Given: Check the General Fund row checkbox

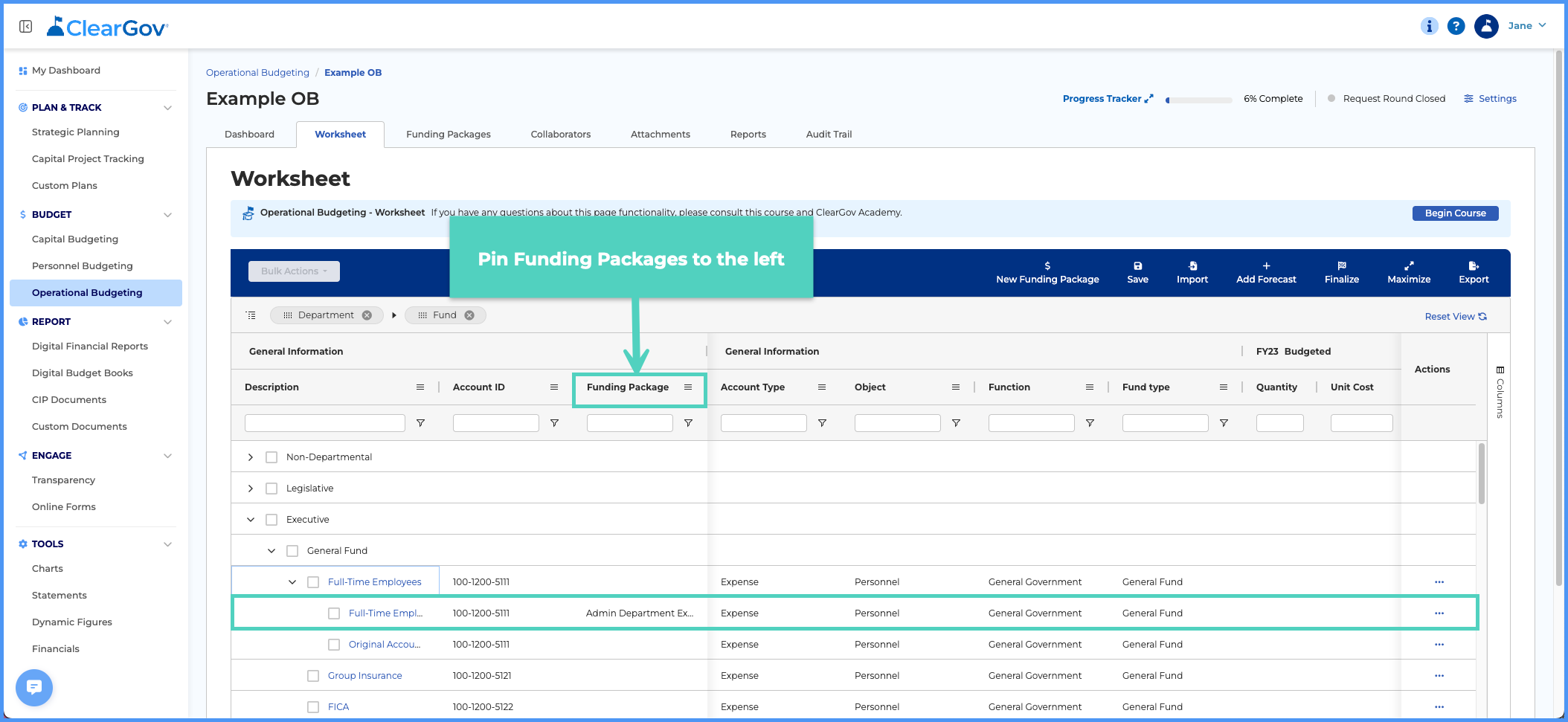Looking at the screenshot, I should tap(292, 551).
